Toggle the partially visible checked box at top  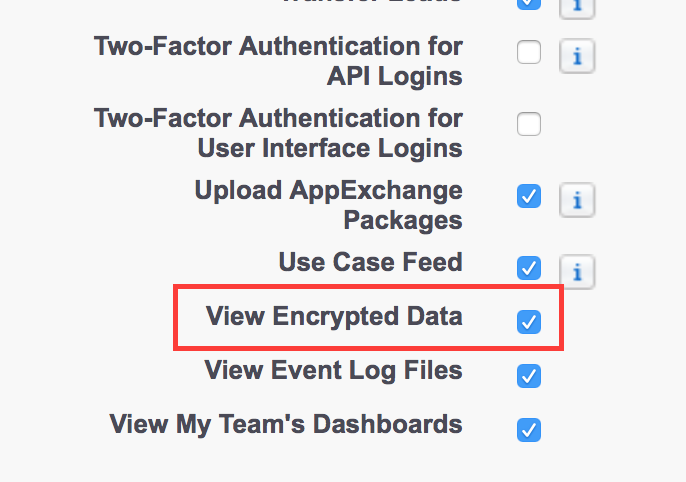[x=529, y=4]
